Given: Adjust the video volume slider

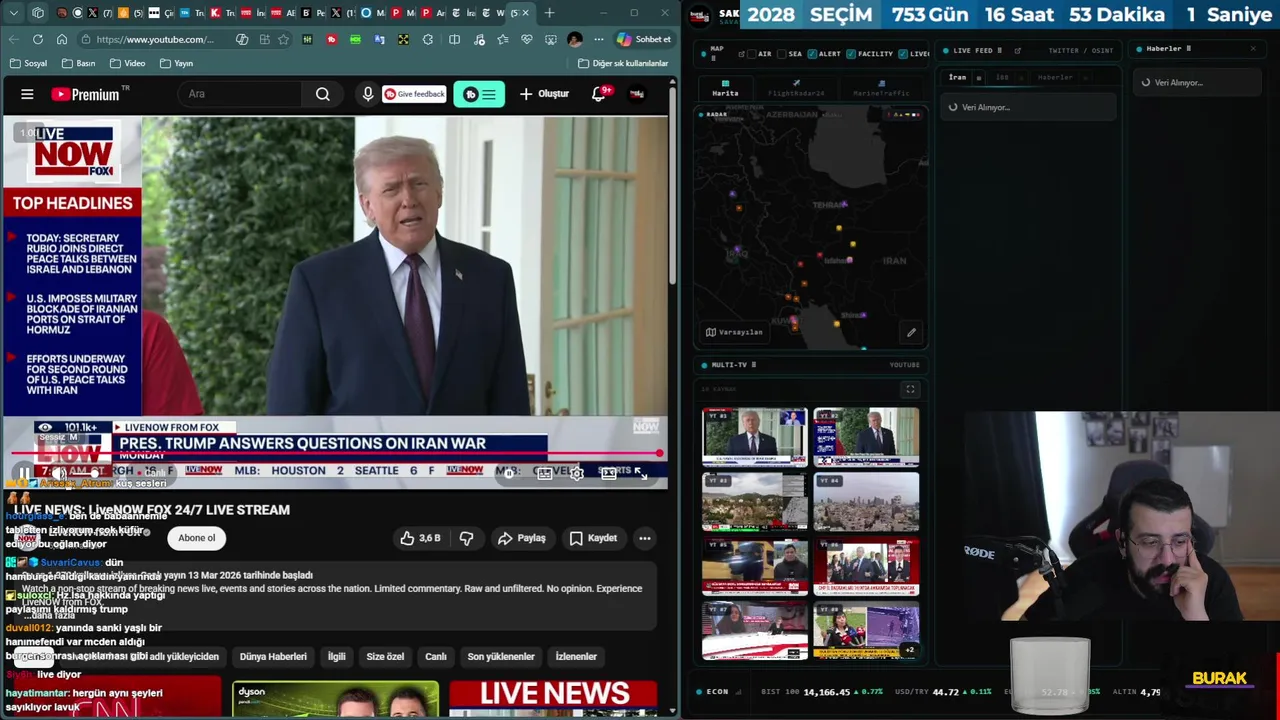Looking at the screenshot, I should 88,473.
